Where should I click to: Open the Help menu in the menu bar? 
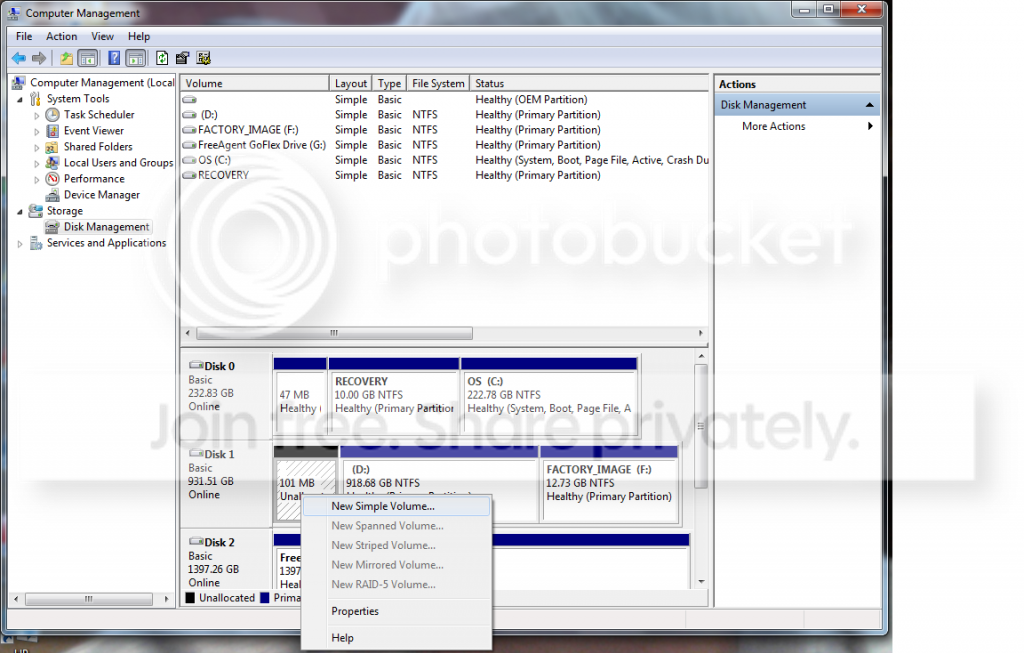coord(138,37)
